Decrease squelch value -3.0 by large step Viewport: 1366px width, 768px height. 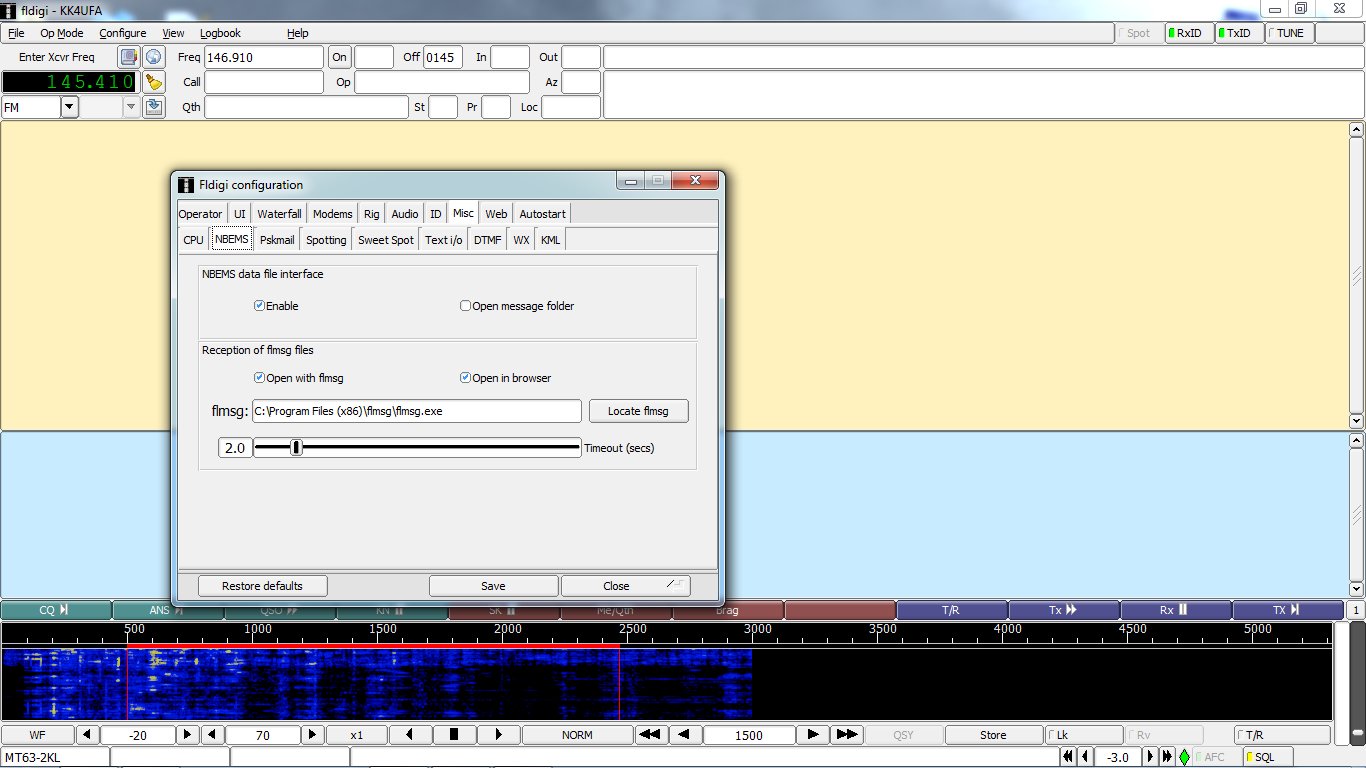tap(1068, 757)
